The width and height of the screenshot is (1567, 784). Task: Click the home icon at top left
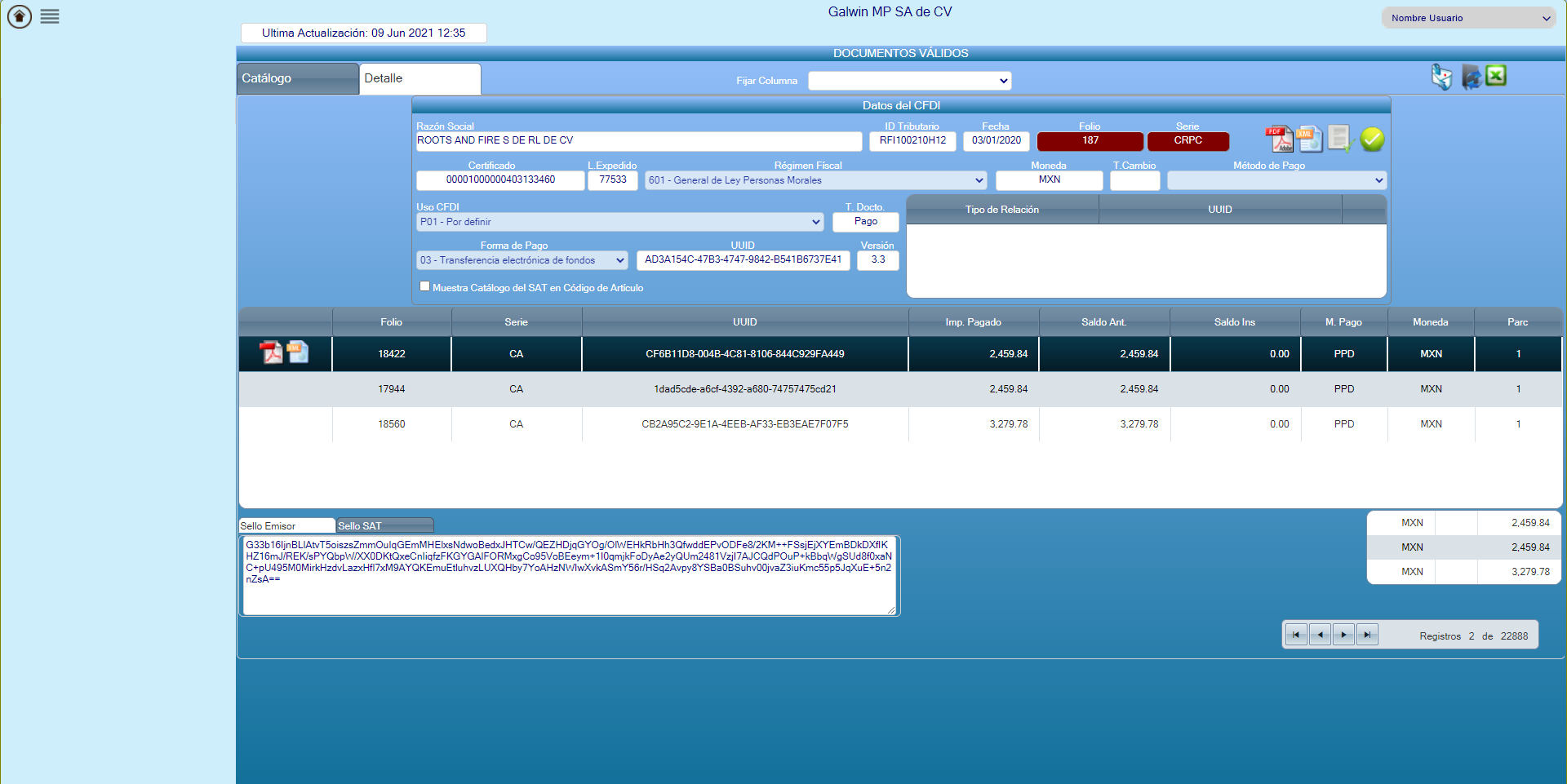20,16
